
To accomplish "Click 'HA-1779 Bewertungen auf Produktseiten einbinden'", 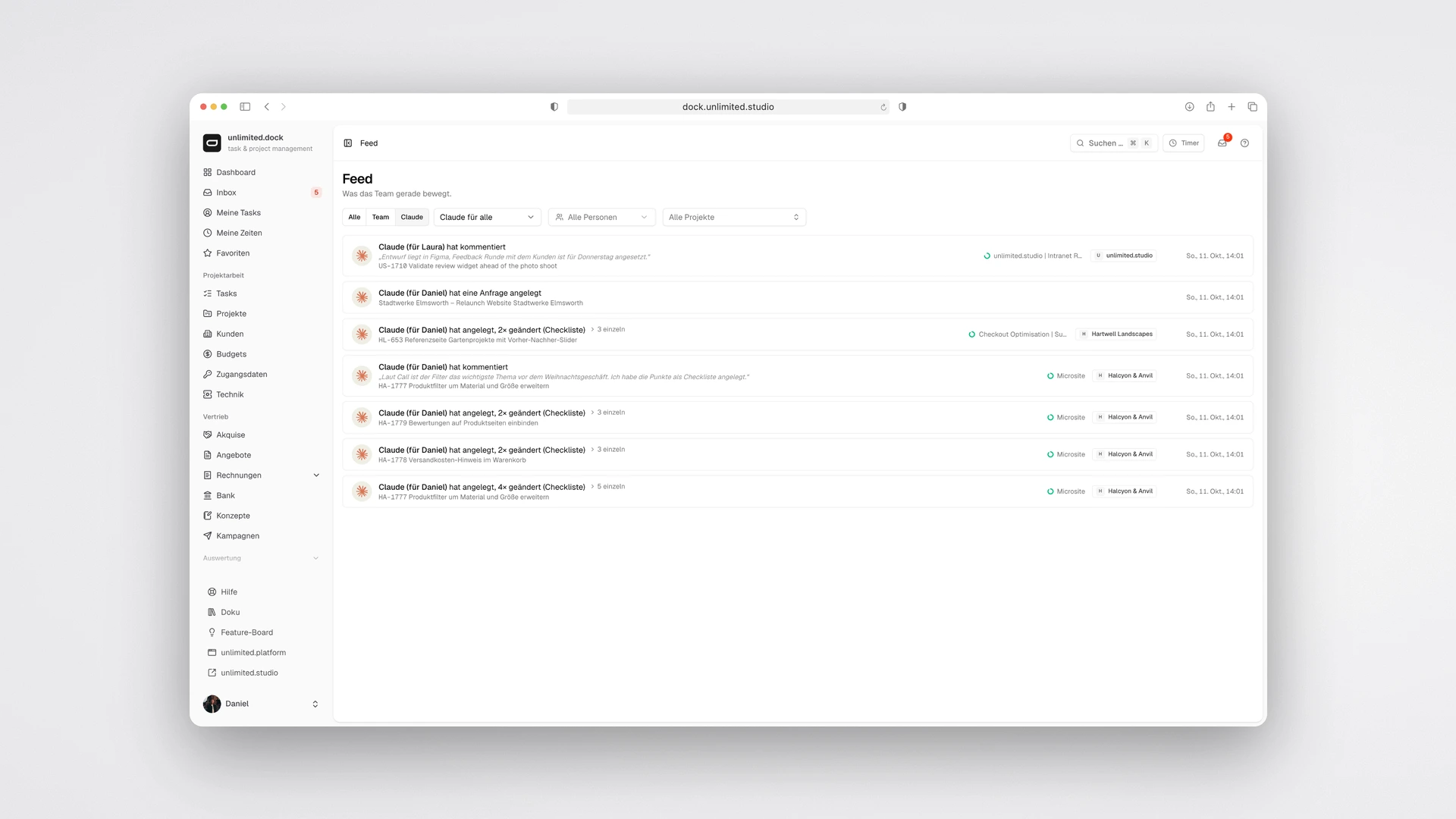I will (x=458, y=423).
